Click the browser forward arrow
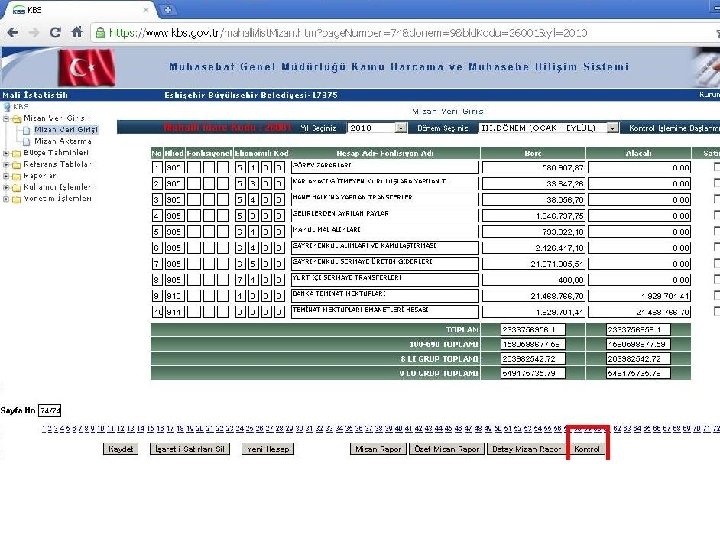Viewport: 720px width, 540px height. click(x=34, y=33)
